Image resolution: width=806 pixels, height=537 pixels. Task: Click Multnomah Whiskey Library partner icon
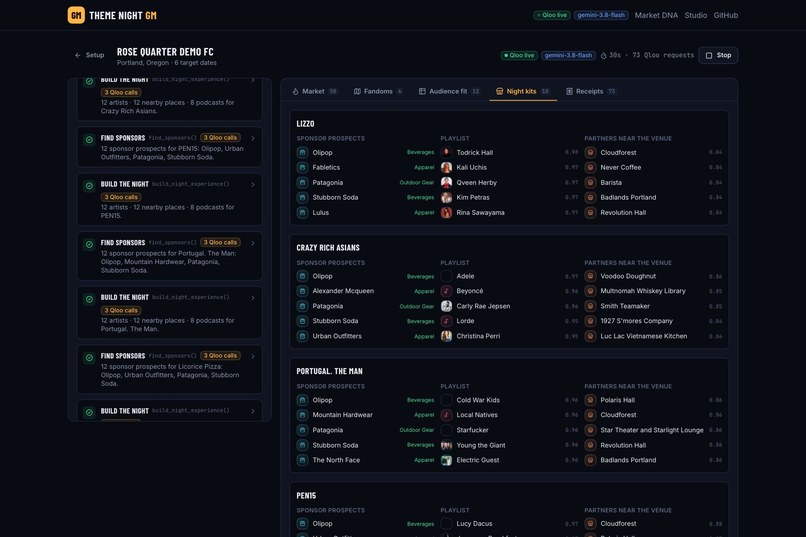590,291
